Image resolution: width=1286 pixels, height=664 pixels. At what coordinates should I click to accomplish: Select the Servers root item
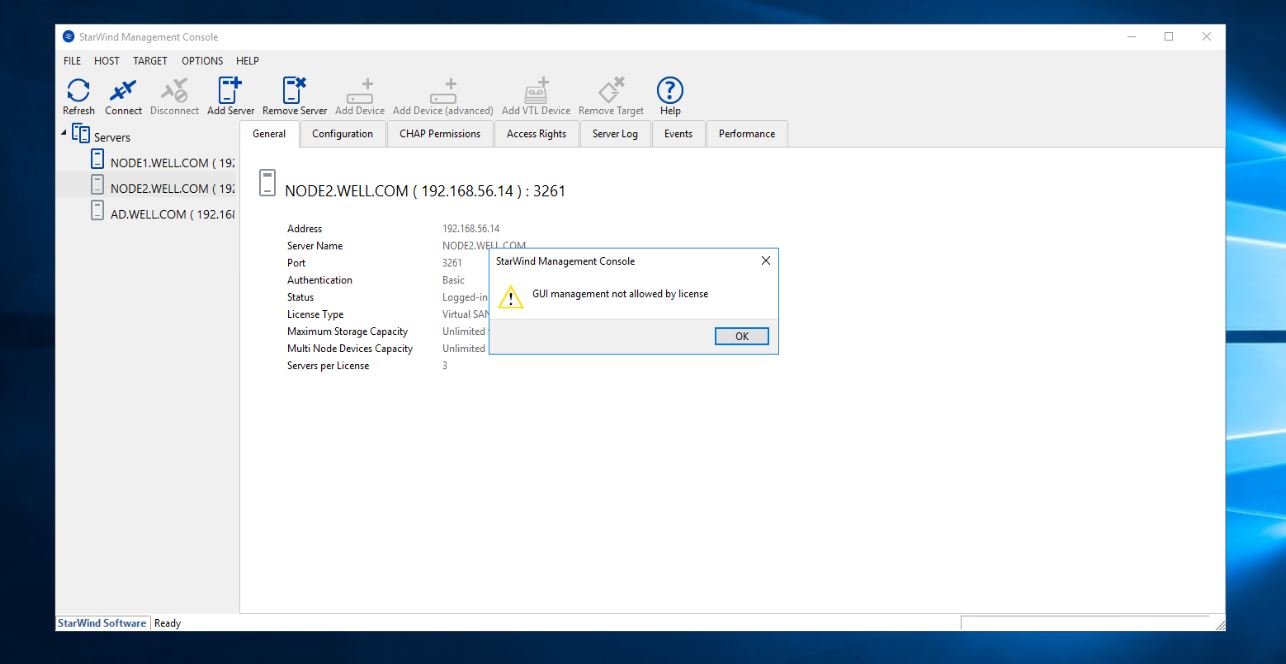[101, 136]
